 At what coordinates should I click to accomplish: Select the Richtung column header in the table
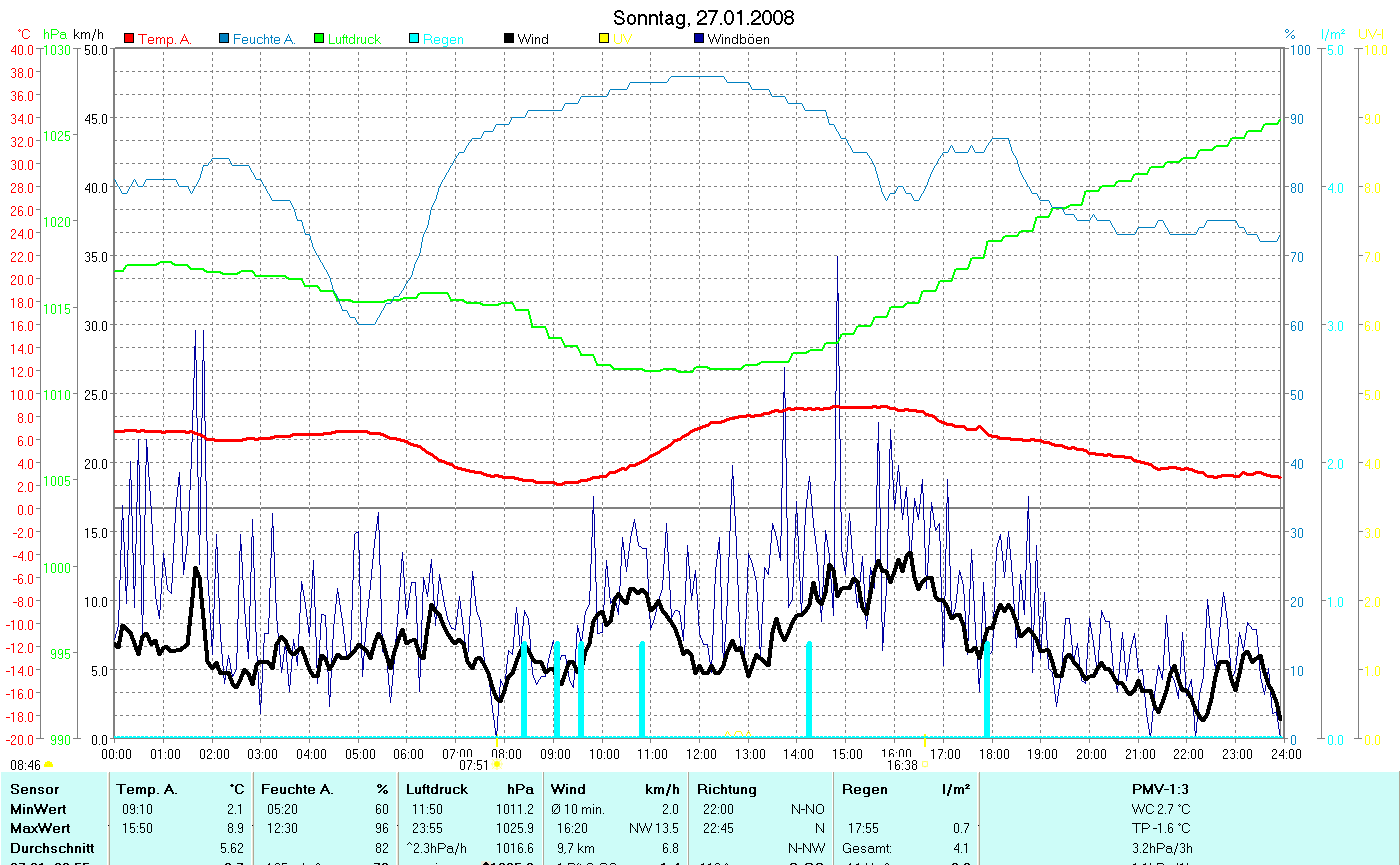pos(726,790)
